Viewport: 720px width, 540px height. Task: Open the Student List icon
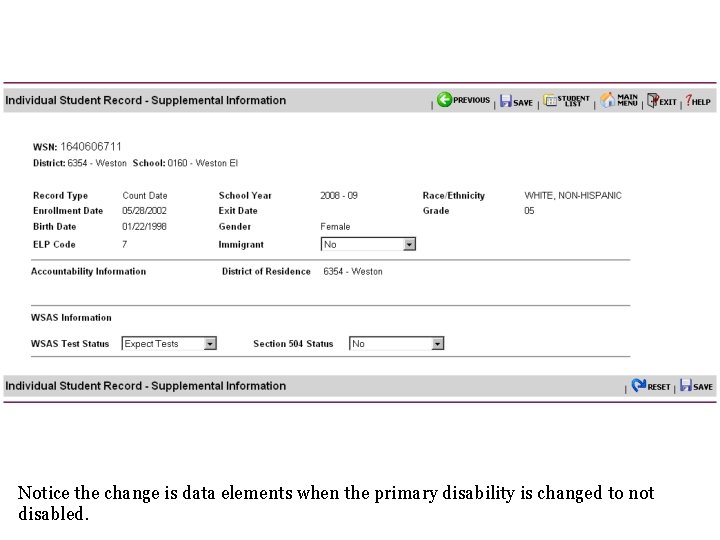pyautogui.click(x=550, y=100)
